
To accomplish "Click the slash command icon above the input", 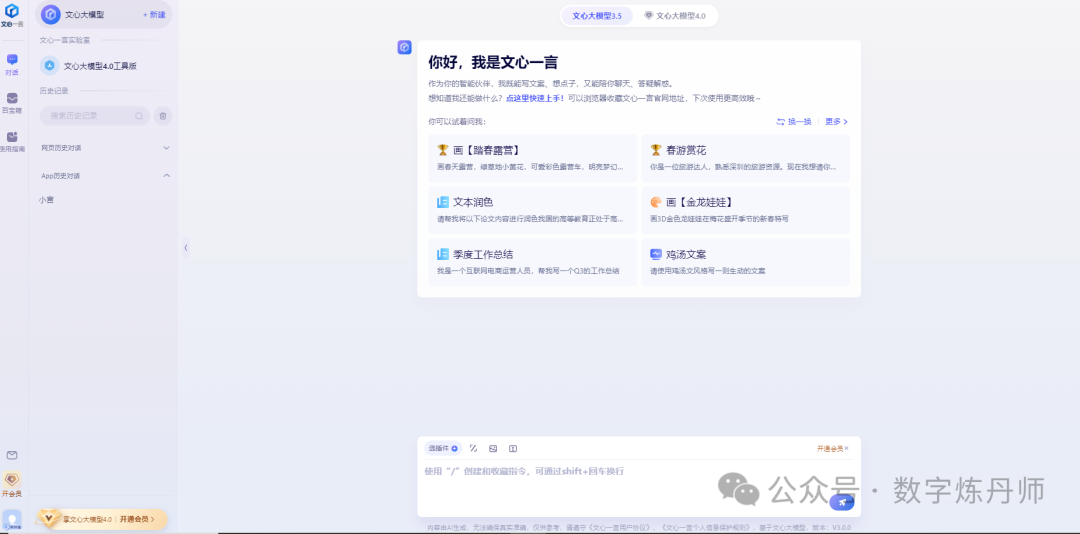I will click(473, 449).
